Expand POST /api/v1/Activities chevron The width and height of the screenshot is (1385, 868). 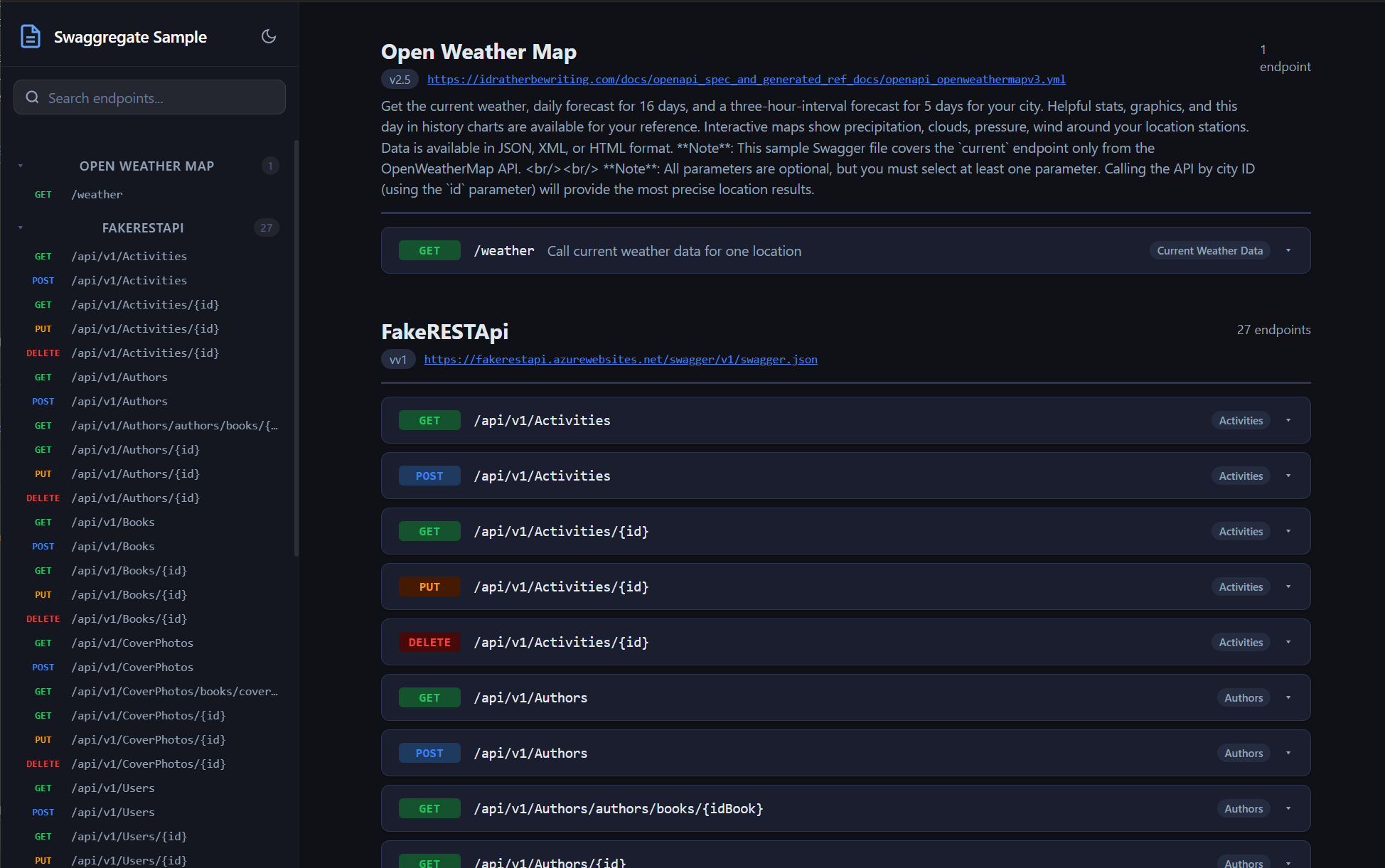coord(1288,476)
